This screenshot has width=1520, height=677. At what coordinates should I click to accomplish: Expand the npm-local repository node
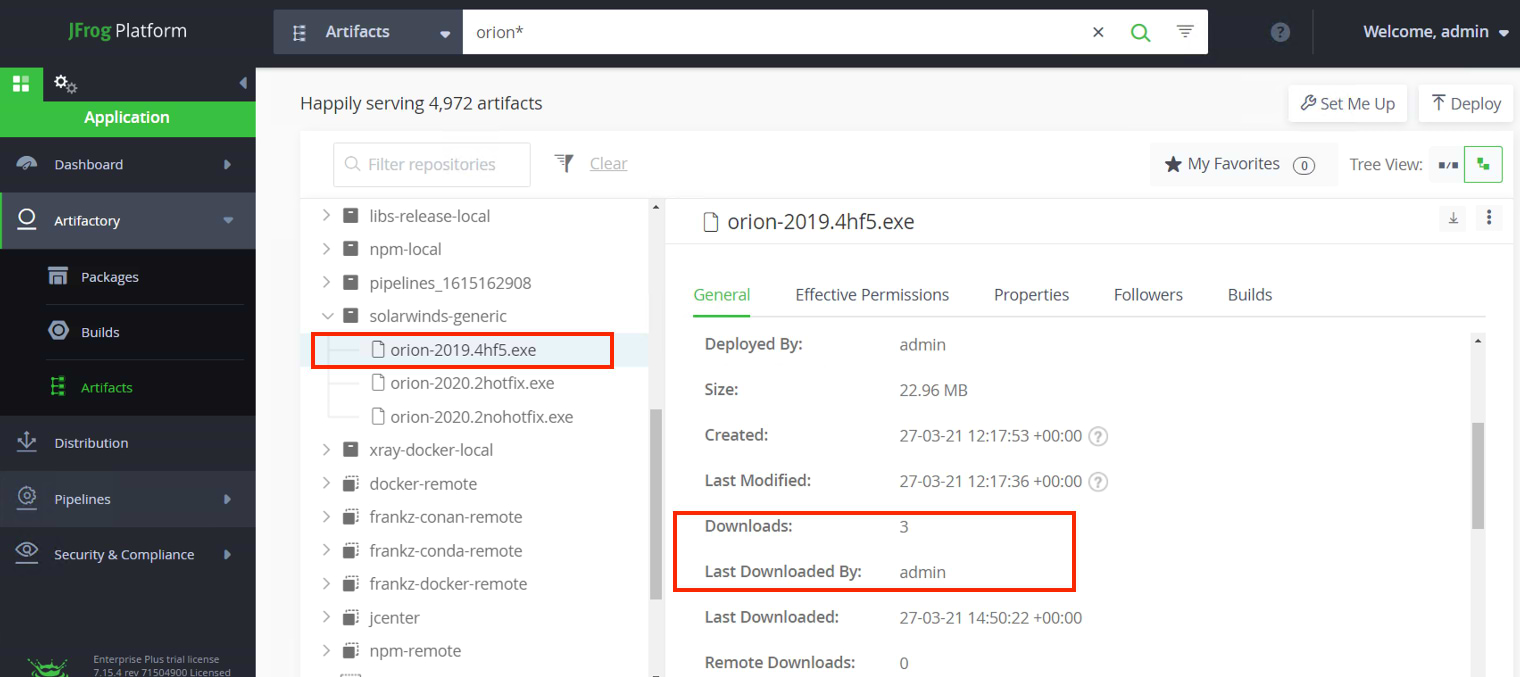click(x=326, y=249)
